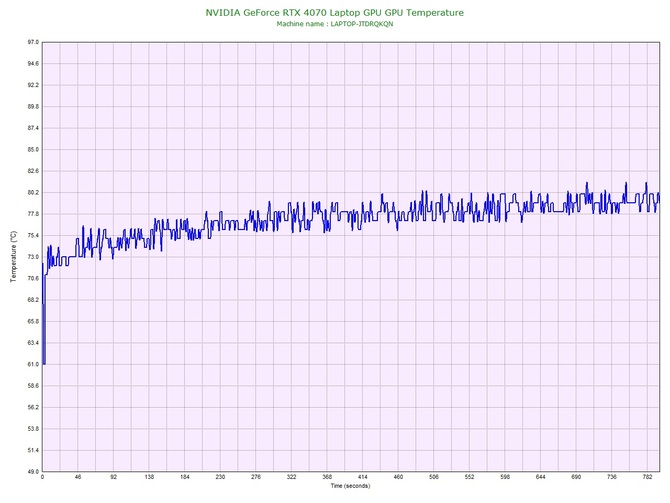Click the 230 tick on time axis
Viewport: 670px width, 503px height.
point(220,477)
